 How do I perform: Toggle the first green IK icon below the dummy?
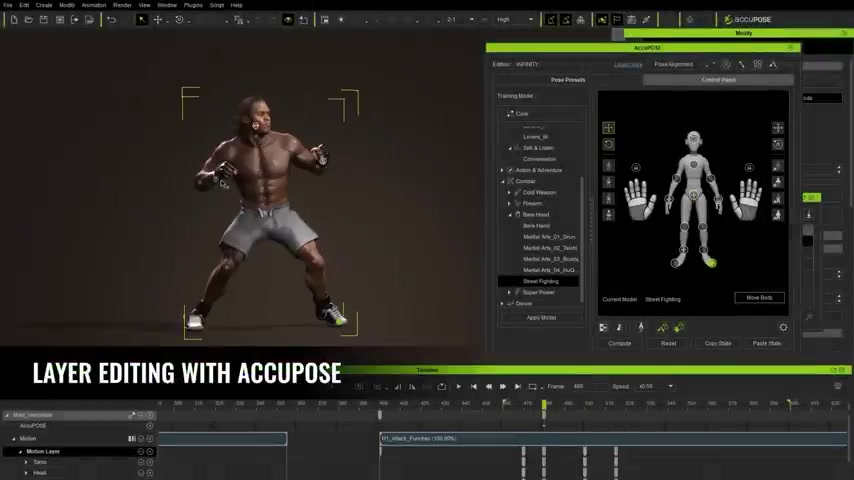[x=662, y=327]
